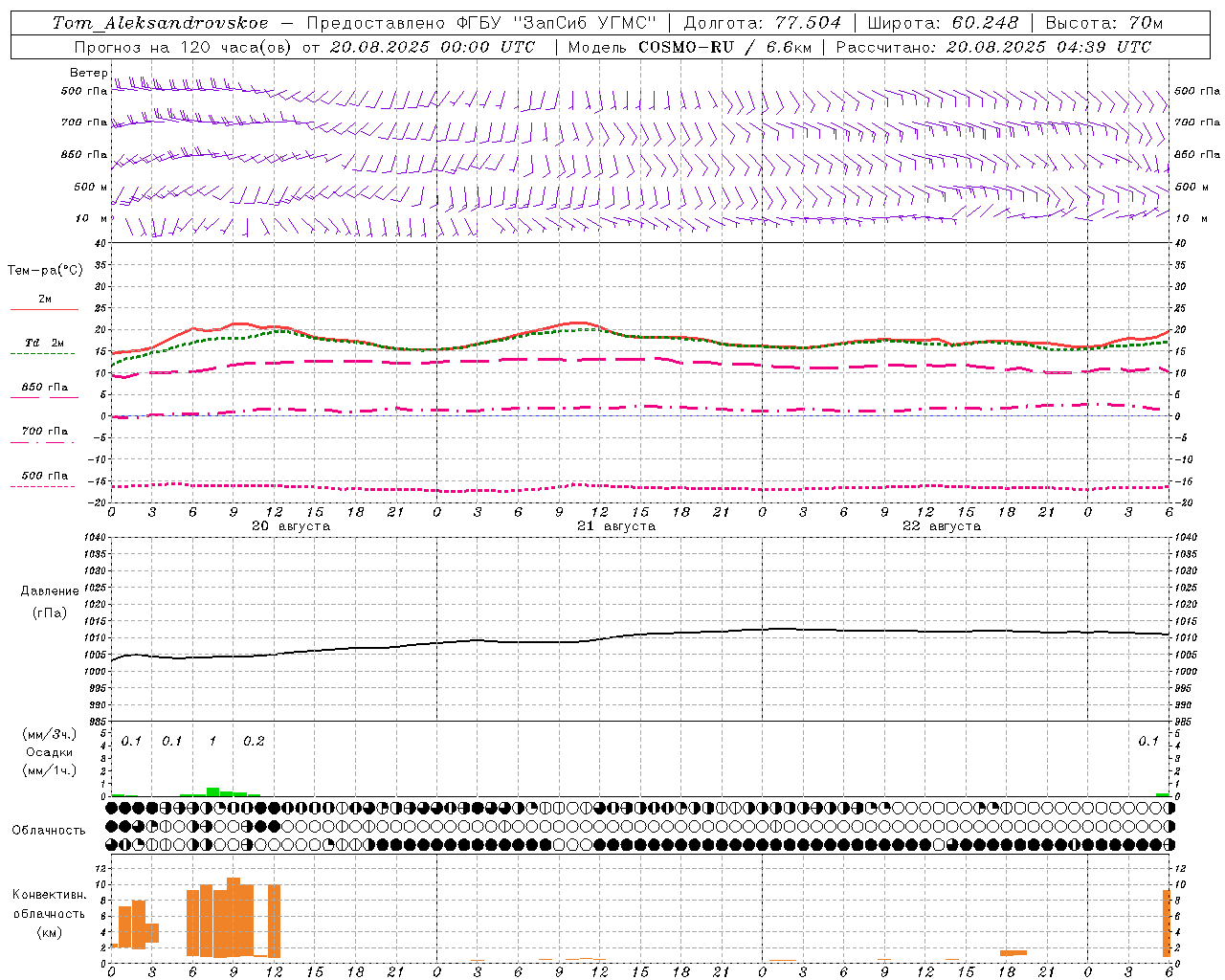Click left '10 м' wind level label
The height and width of the screenshot is (980, 1225).
[91, 219]
